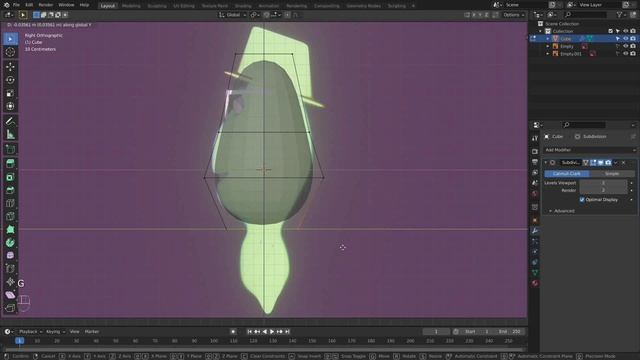Select the Annotate pencil tool

10,121
